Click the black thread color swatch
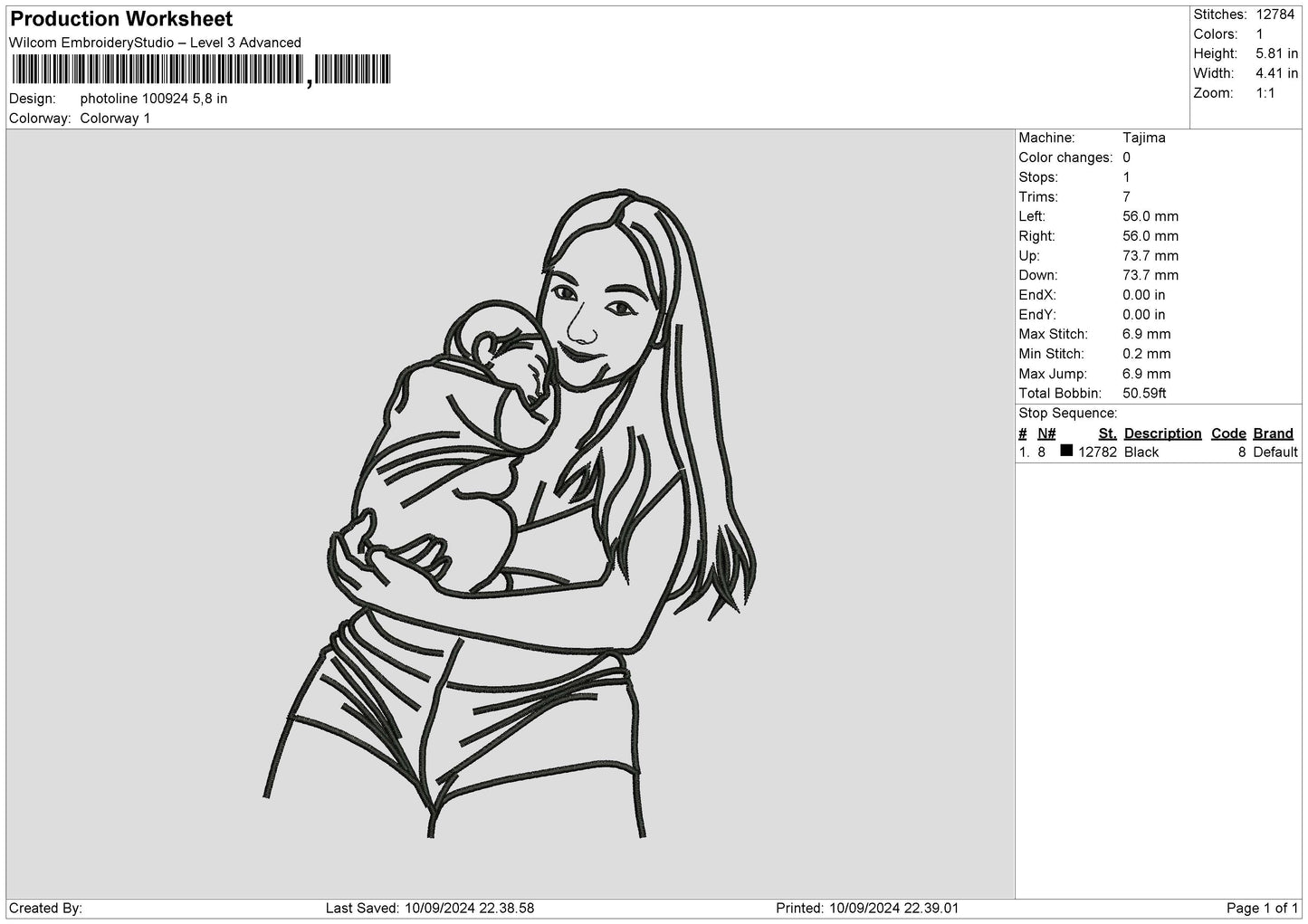Screen dimensions: 1308x924 coord(1066,451)
